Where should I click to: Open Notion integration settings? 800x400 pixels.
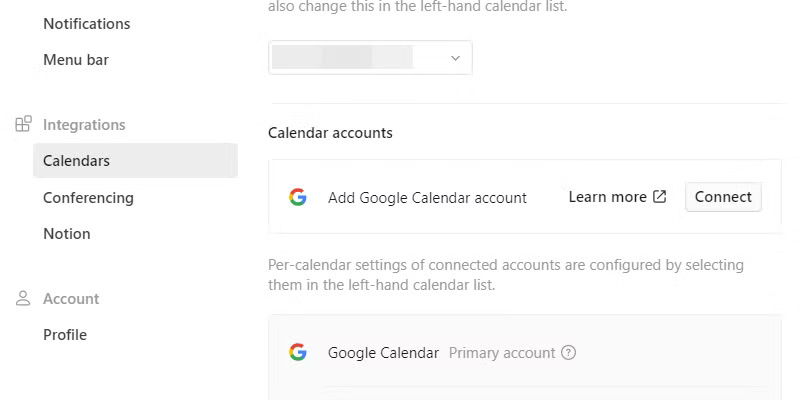tap(67, 234)
